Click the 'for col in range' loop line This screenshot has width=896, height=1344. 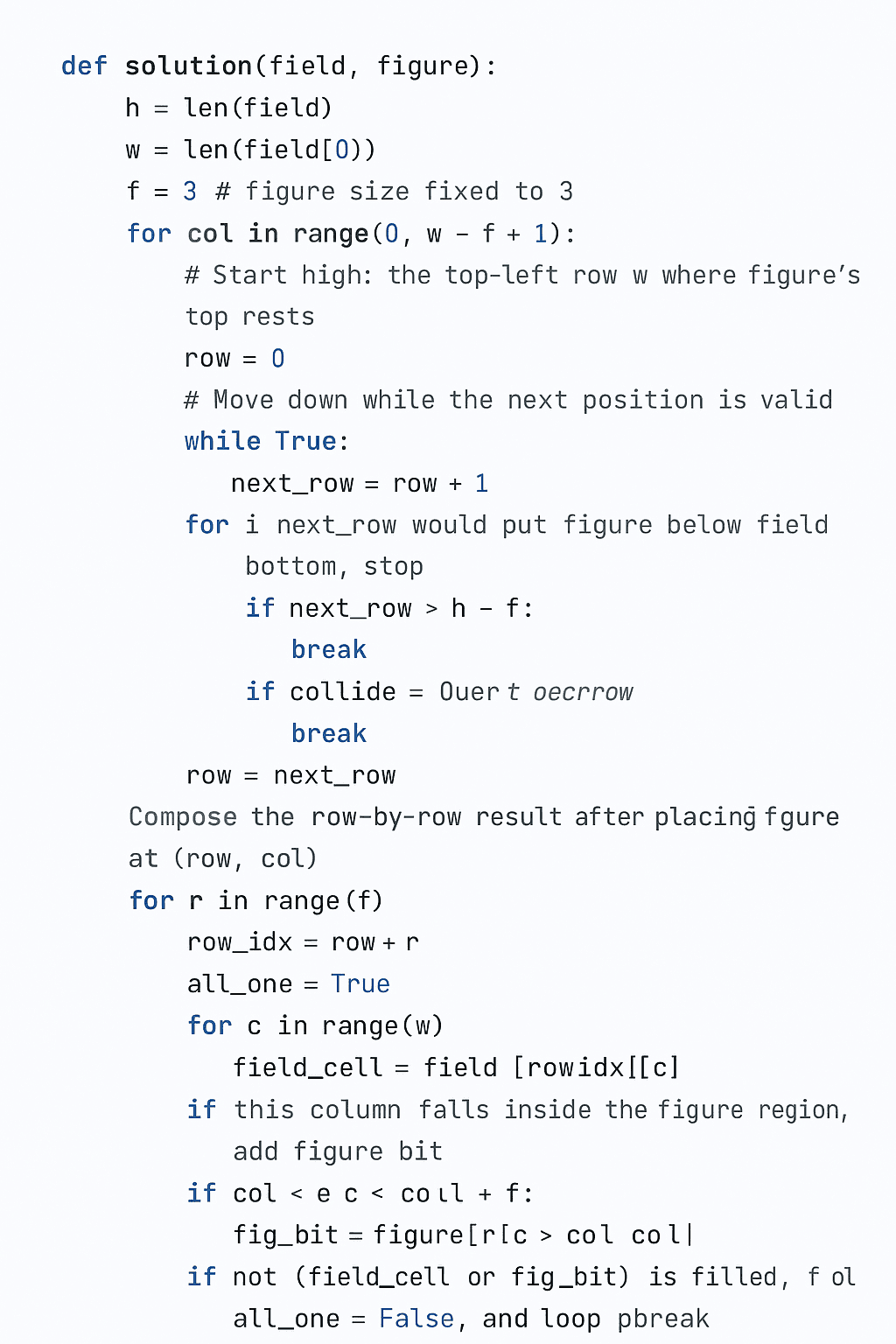pyautogui.click(x=351, y=234)
